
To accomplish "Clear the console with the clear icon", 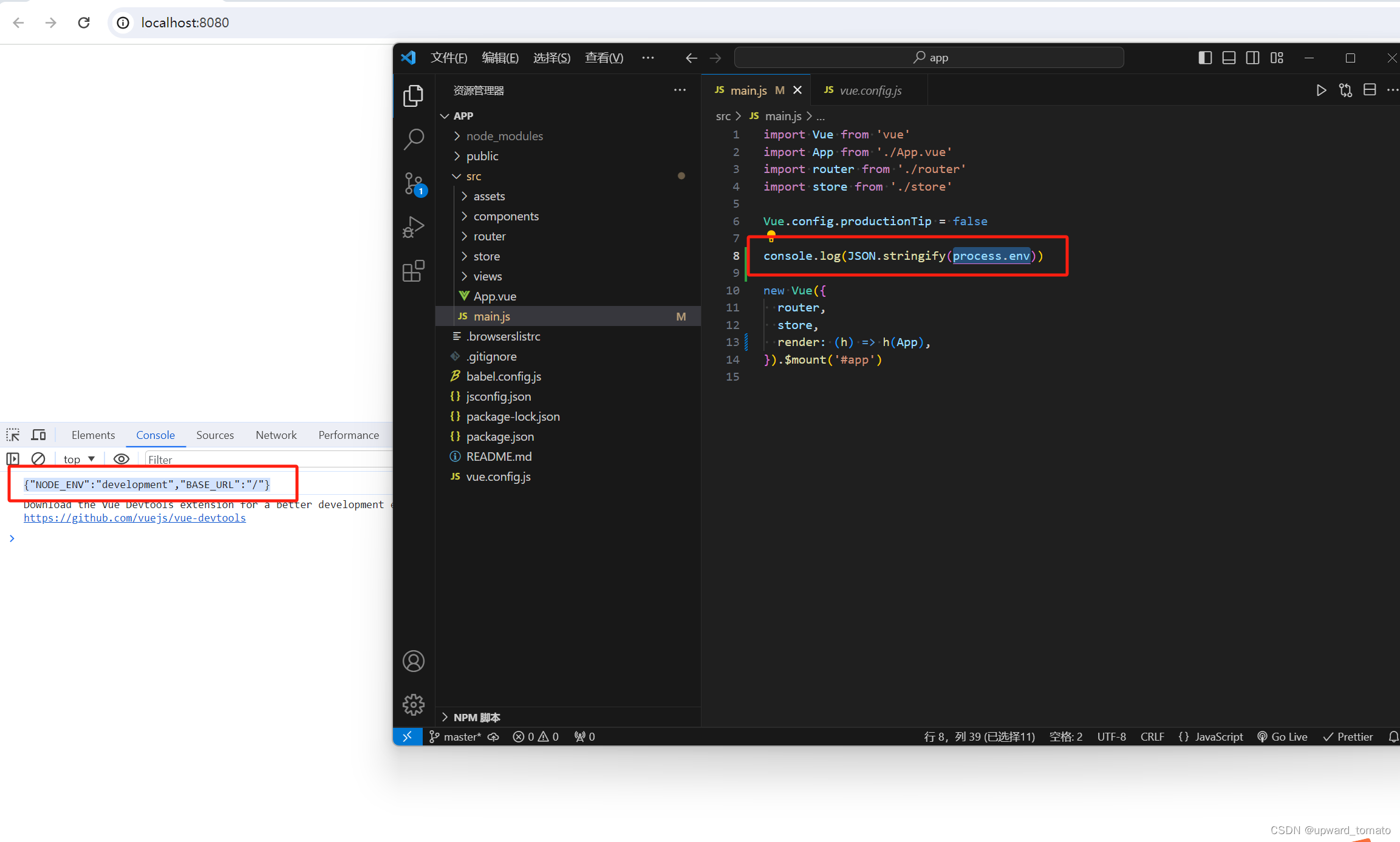I will pos(38,459).
